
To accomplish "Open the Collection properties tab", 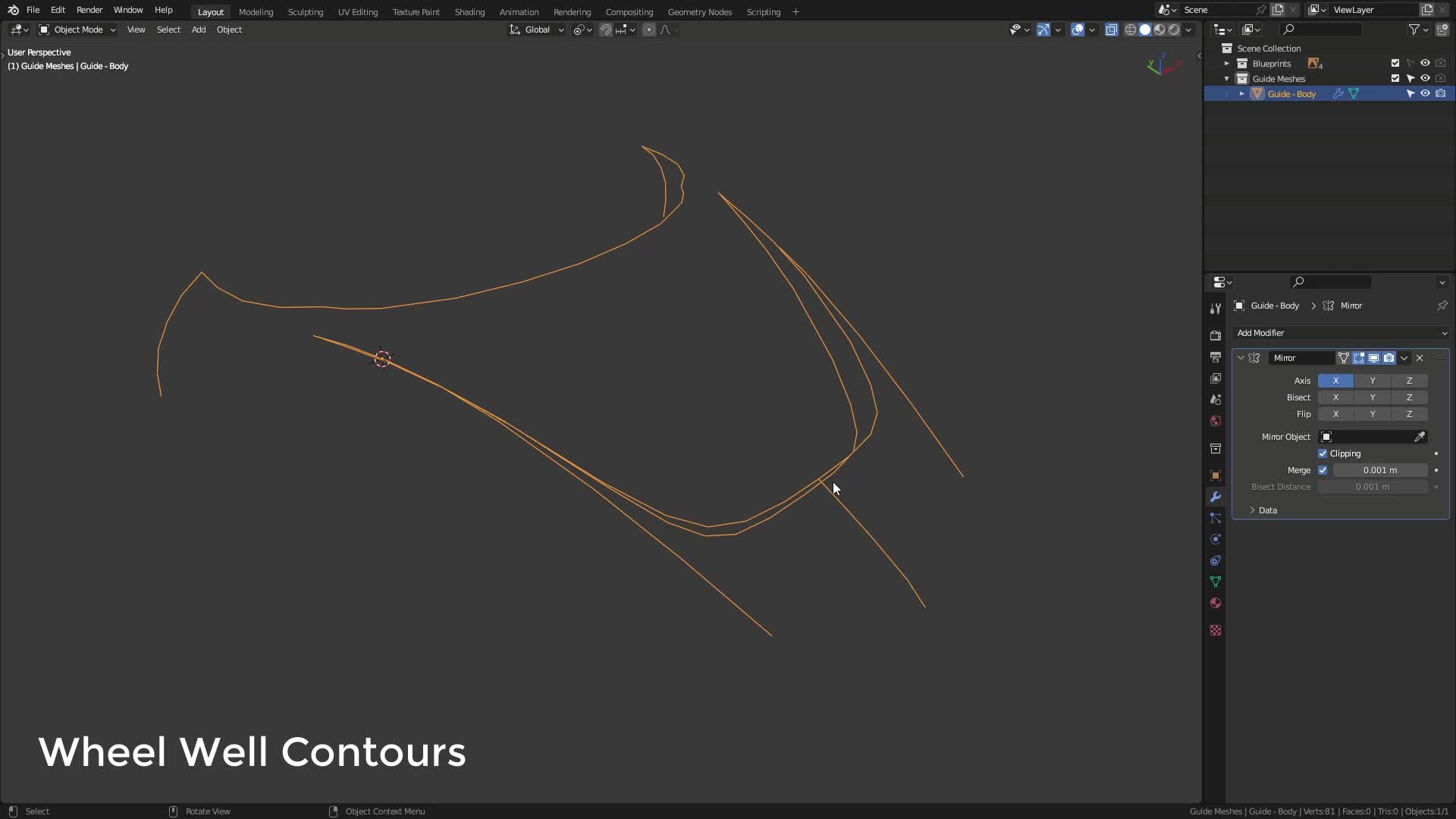I will pos(1216,449).
